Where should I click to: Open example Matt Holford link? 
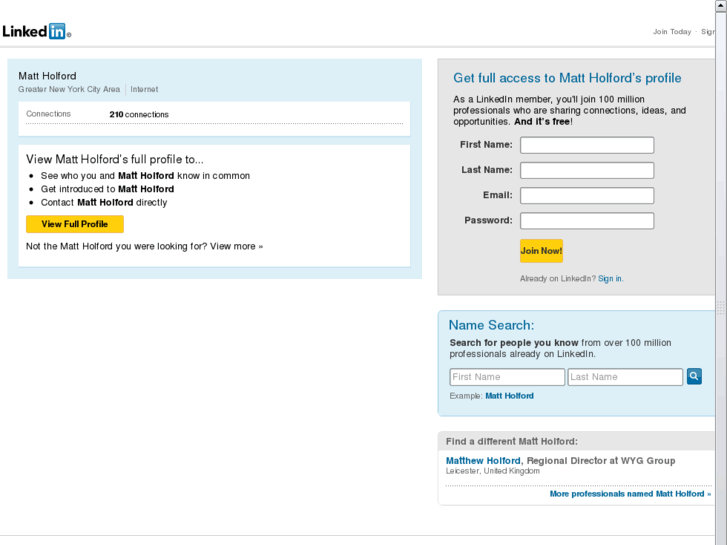509,396
